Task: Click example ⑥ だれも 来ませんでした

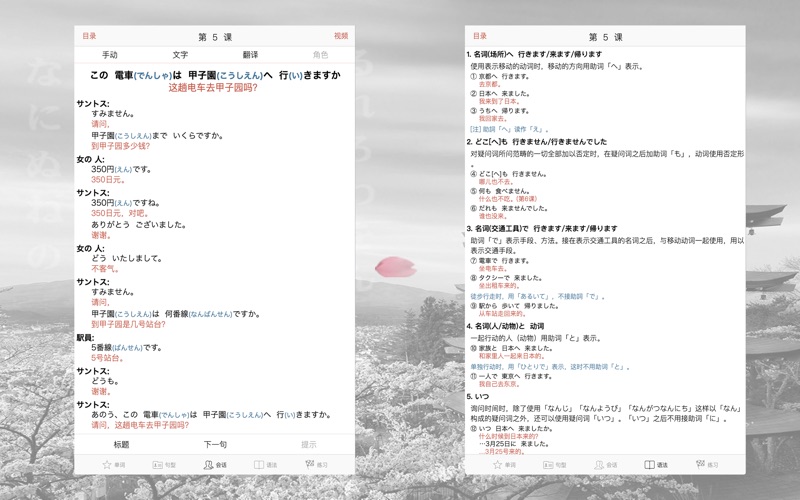Action: pos(509,208)
